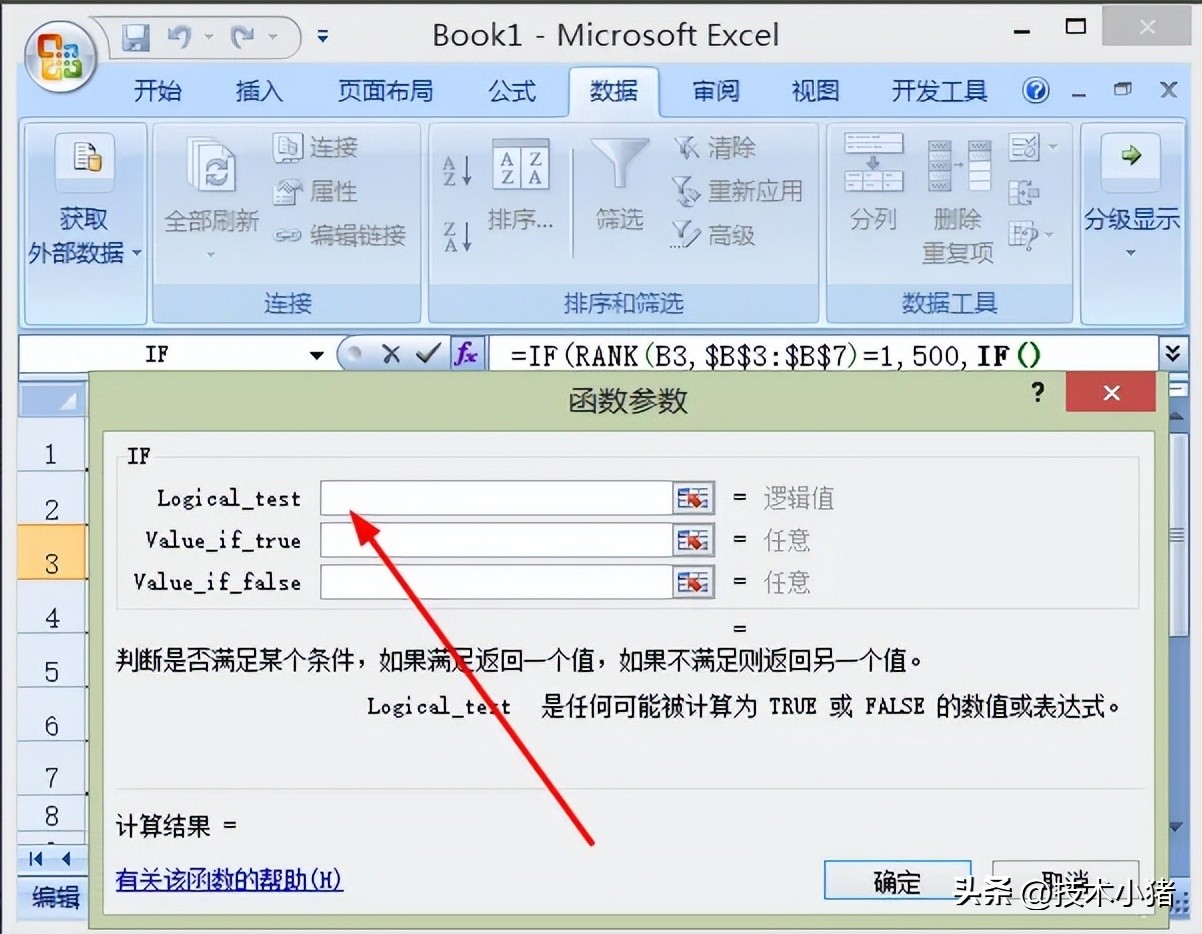Image resolution: width=1202 pixels, height=934 pixels.
Task: Click the Redo icon in quick access toolbar
Action: (x=242, y=37)
